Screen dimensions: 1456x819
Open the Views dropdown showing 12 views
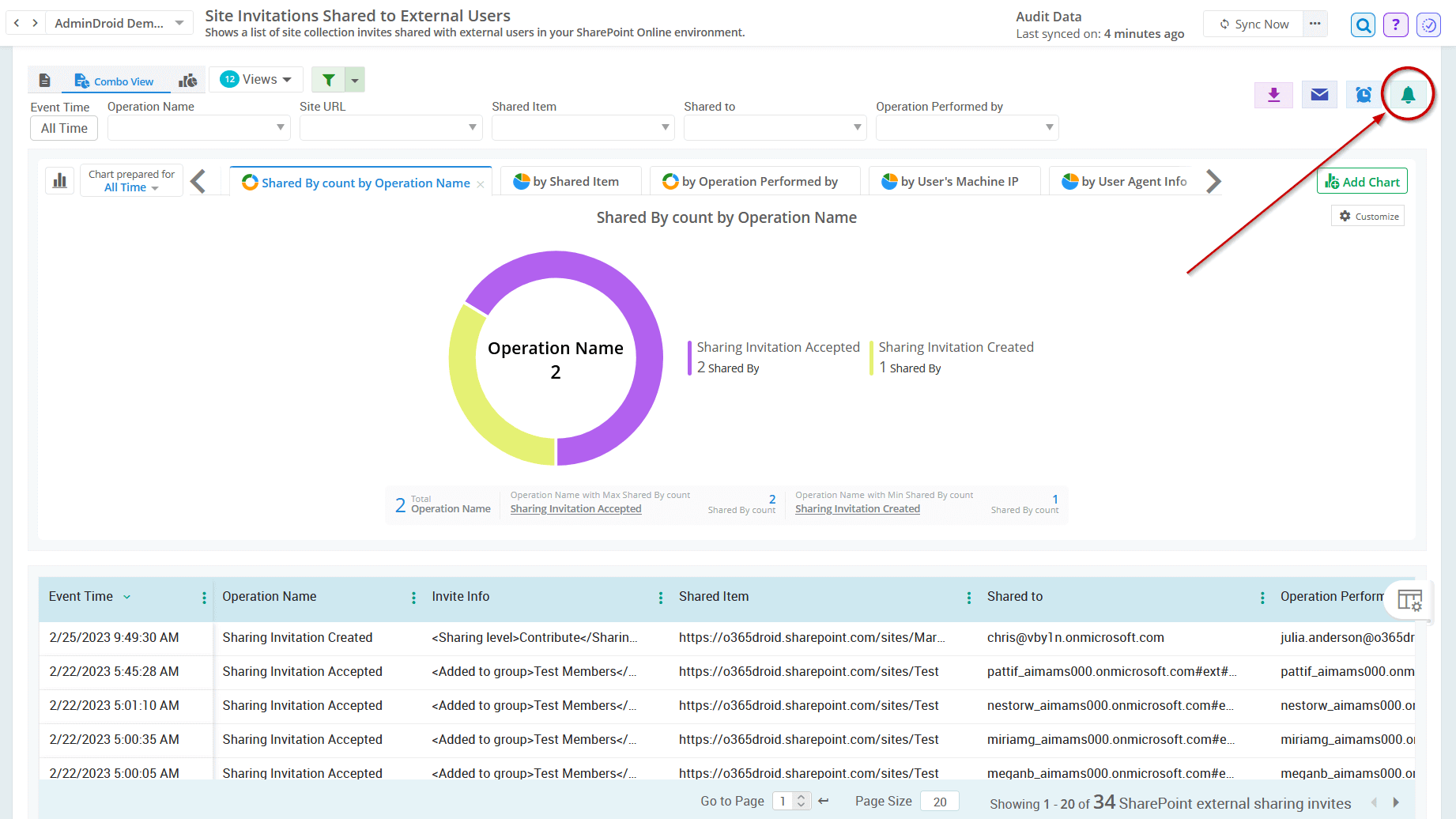click(x=255, y=79)
